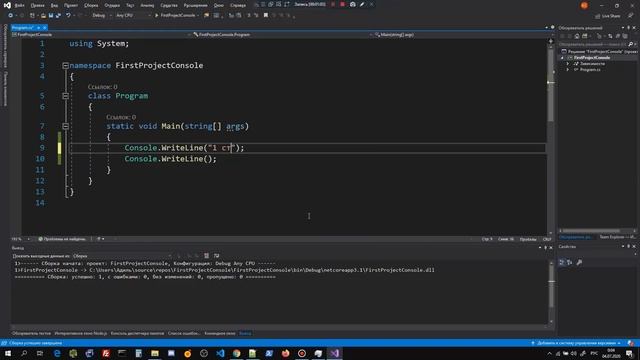Click the Properties panel Alphabetical sort icon
The height and width of the screenshot is (360, 640).
(570, 262)
